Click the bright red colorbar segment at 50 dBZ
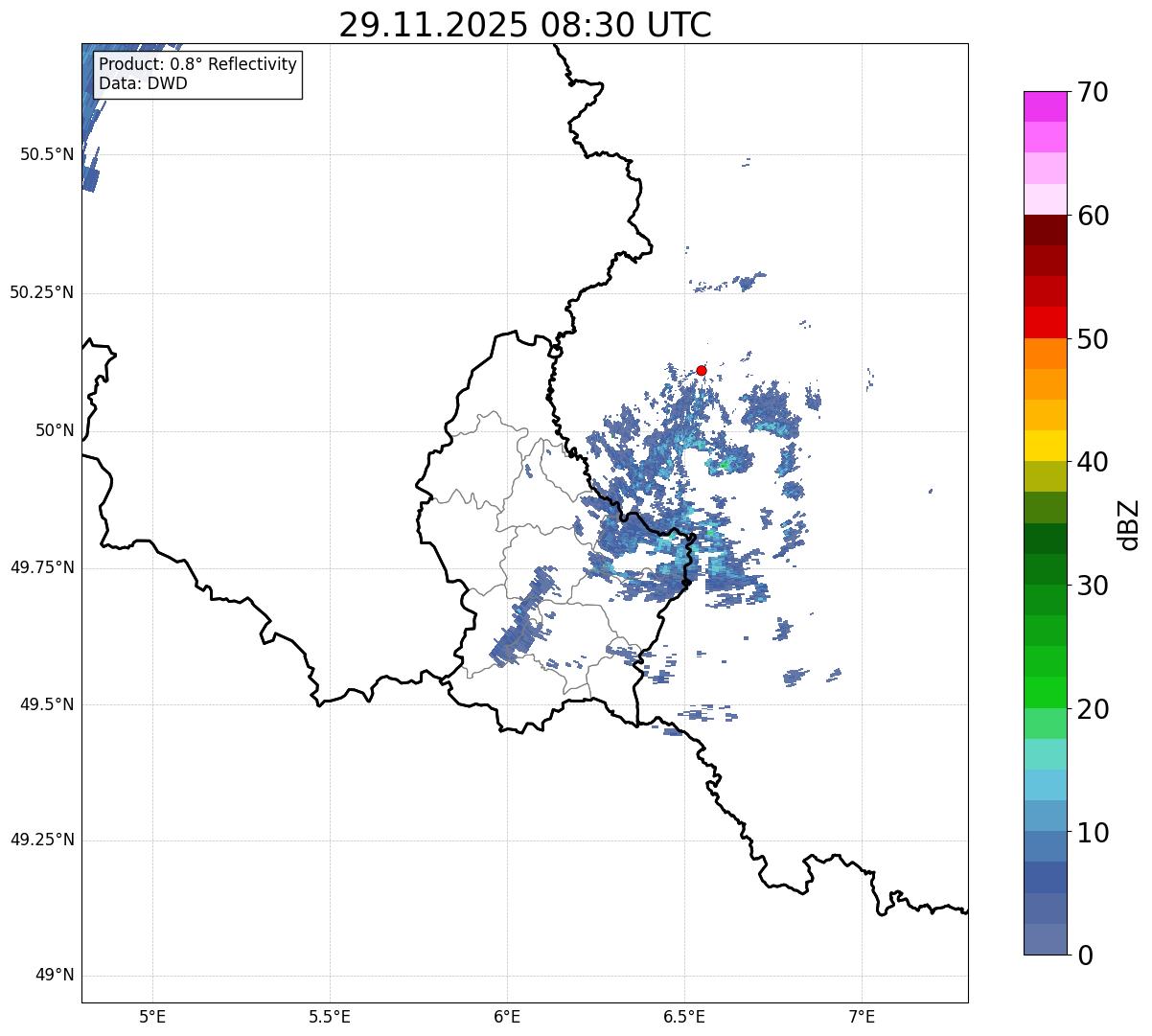 coord(1045,323)
